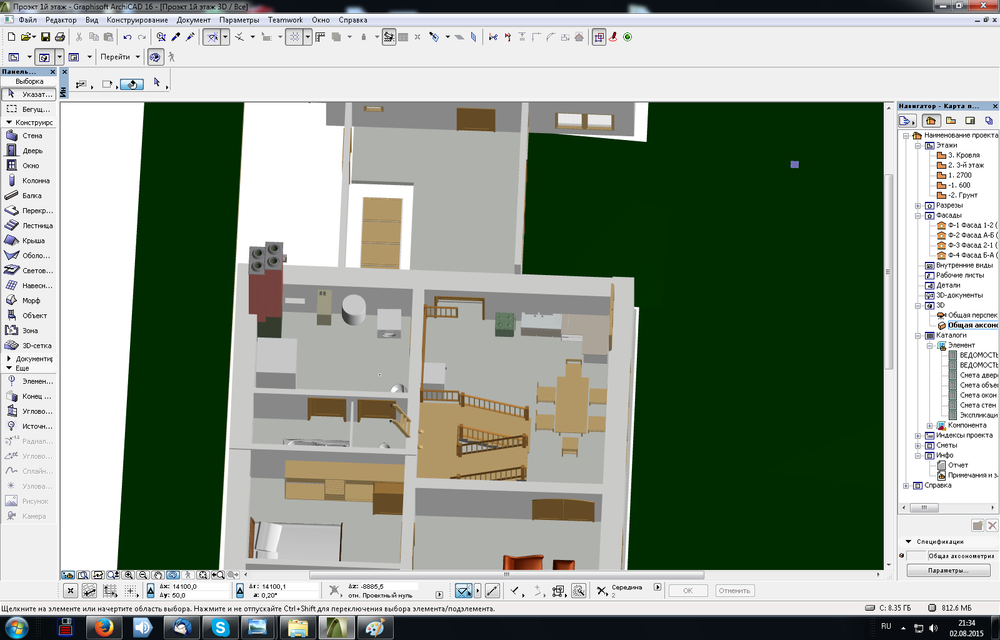Click the Save icon in the toolbar
Viewport: 1000px width, 640px height.
pyautogui.click(x=45, y=37)
